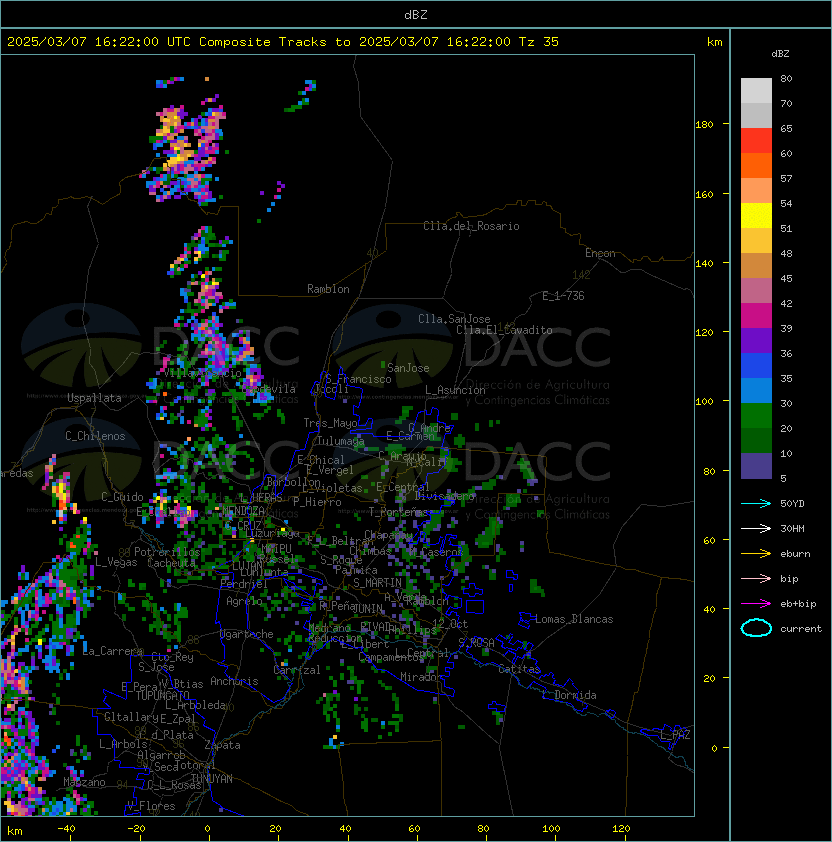
Task: Click the Zapata label
Action: 222,745
